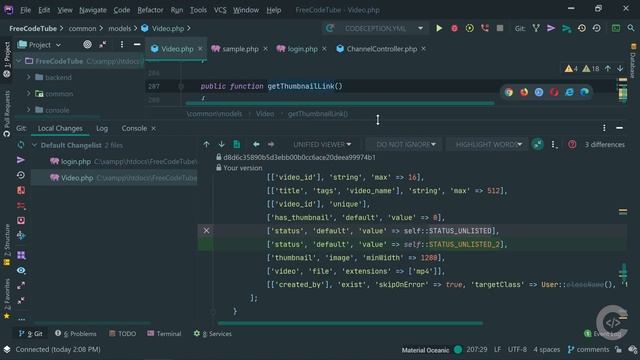The height and width of the screenshot is (360, 640).
Task: Toggle Database tool window sidebar button
Action: point(633,61)
